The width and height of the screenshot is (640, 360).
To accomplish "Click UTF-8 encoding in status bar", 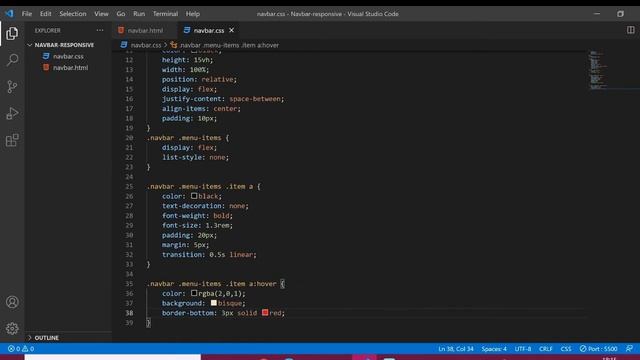I will pyautogui.click(x=523, y=349).
